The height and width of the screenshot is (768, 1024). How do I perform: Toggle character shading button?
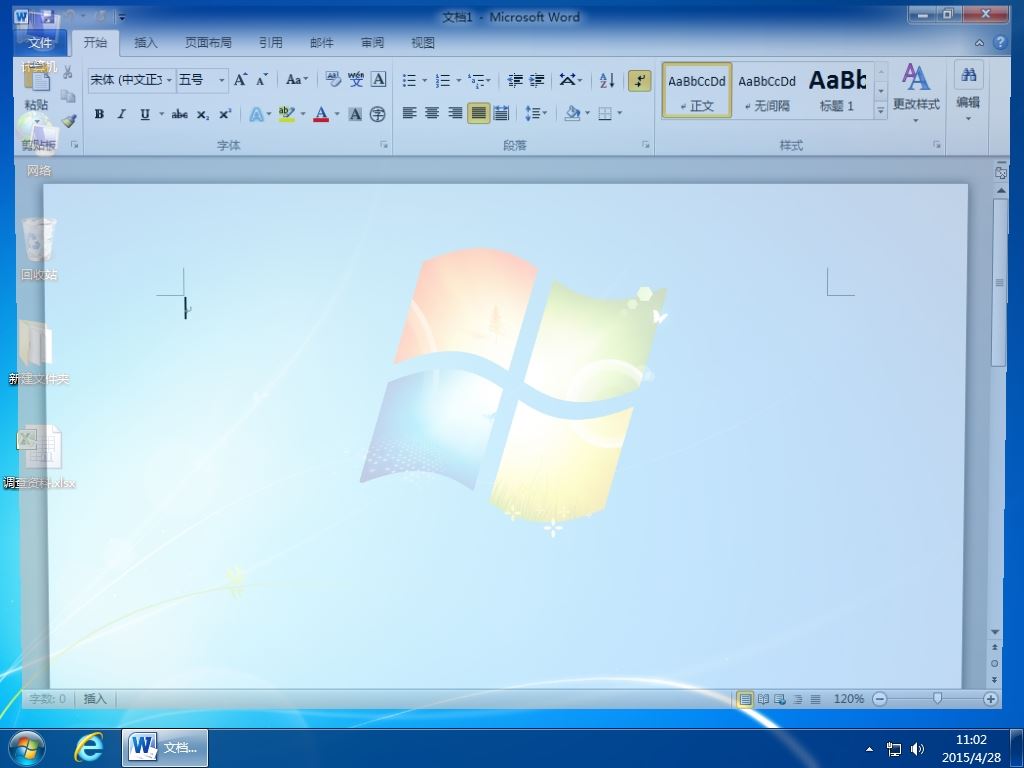coord(355,114)
